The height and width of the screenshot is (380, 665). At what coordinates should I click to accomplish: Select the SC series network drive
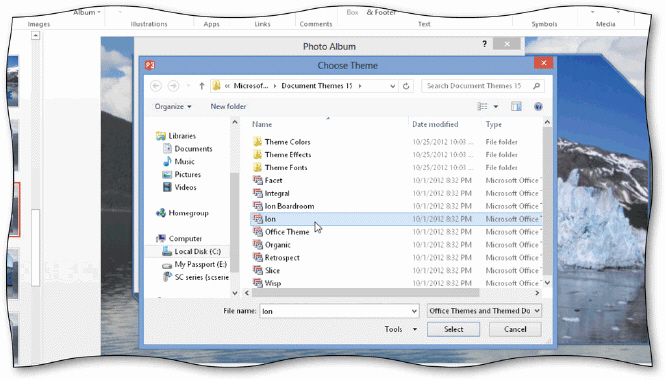[x=201, y=277]
